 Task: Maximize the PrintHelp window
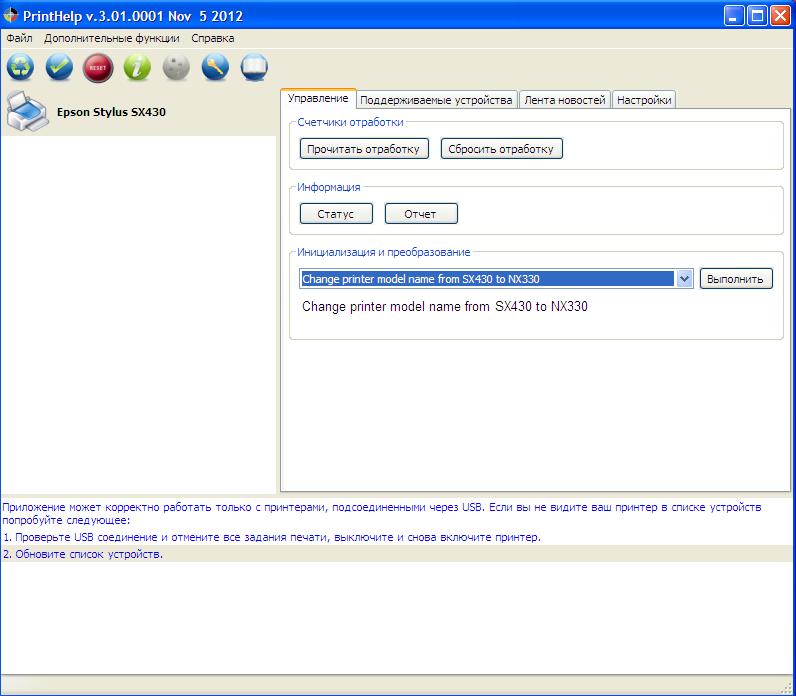pyautogui.click(x=757, y=16)
